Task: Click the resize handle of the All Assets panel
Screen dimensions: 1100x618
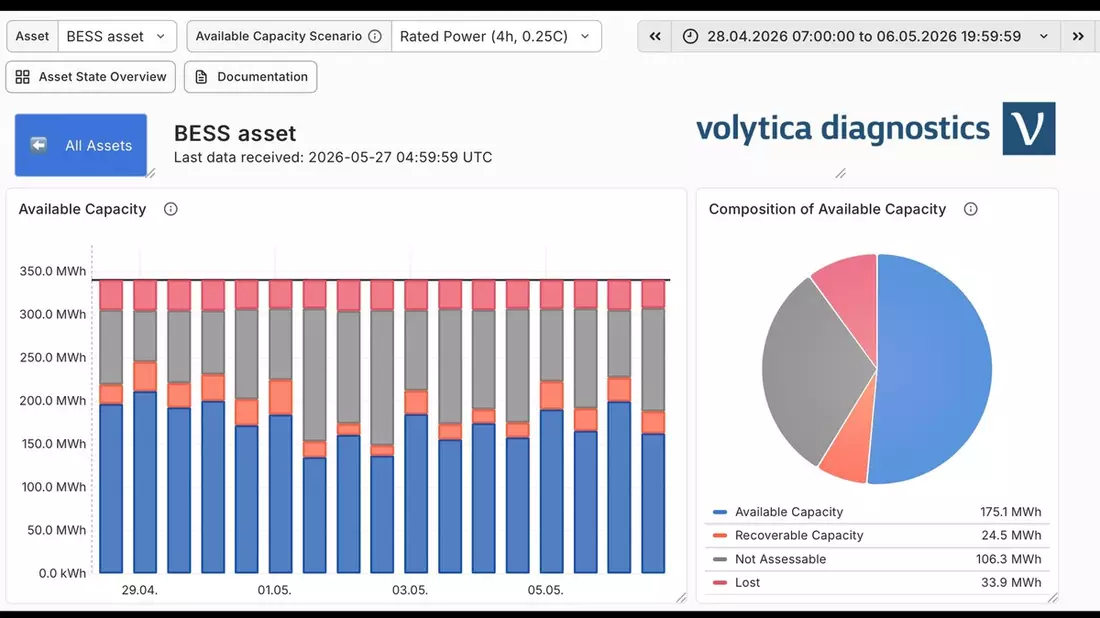Action: point(150,173)
